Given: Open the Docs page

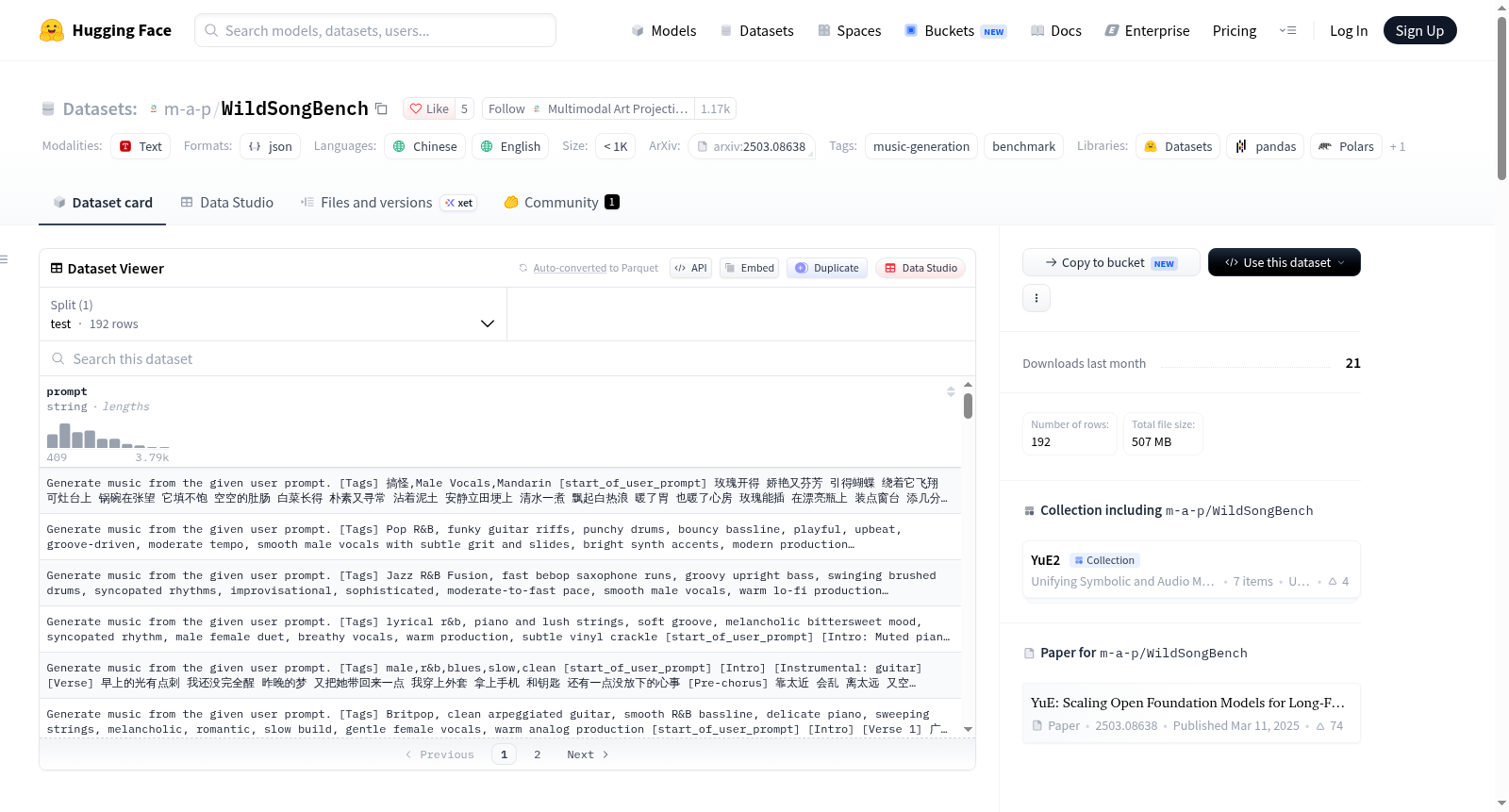Looking at the screenshot, I should click(x=1056, y=30).
